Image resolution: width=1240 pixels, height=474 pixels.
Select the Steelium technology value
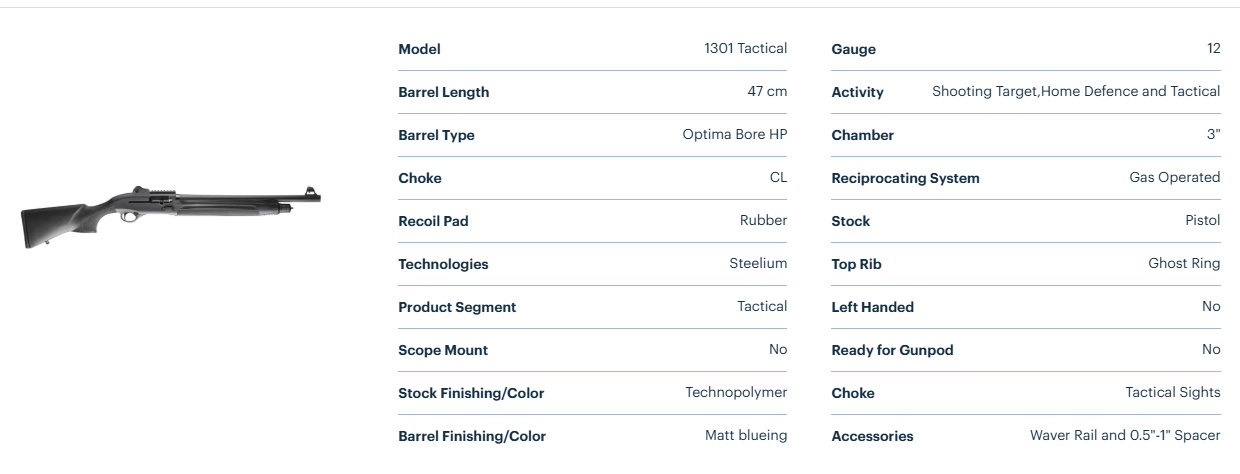coord(758,263)
